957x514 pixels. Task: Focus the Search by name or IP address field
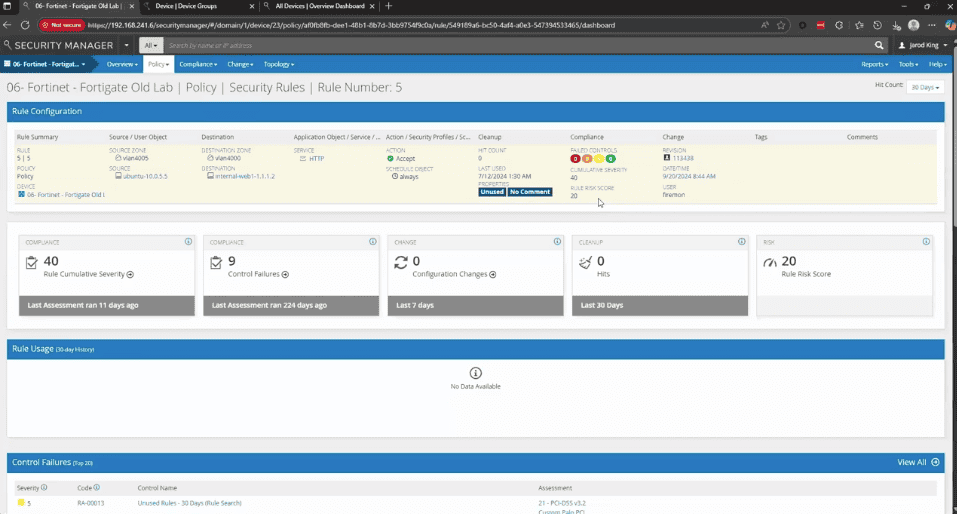click(518, 45)
